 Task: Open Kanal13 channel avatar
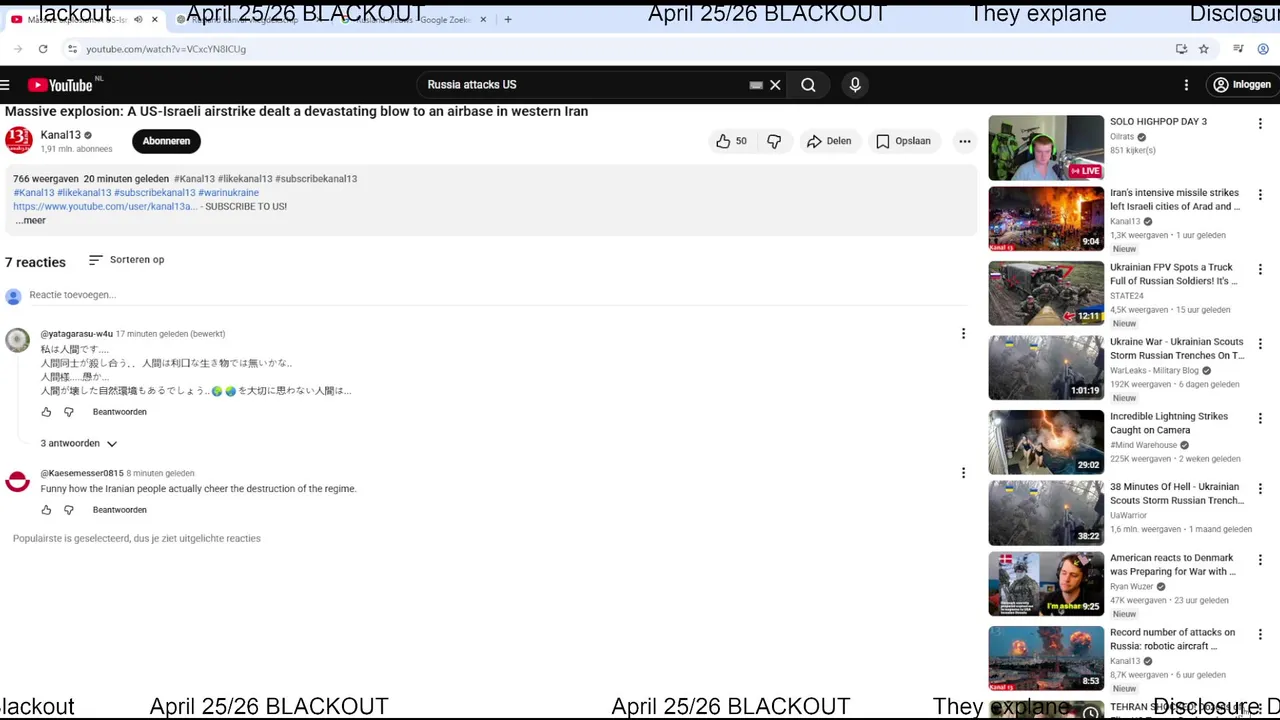coord(19,141)
